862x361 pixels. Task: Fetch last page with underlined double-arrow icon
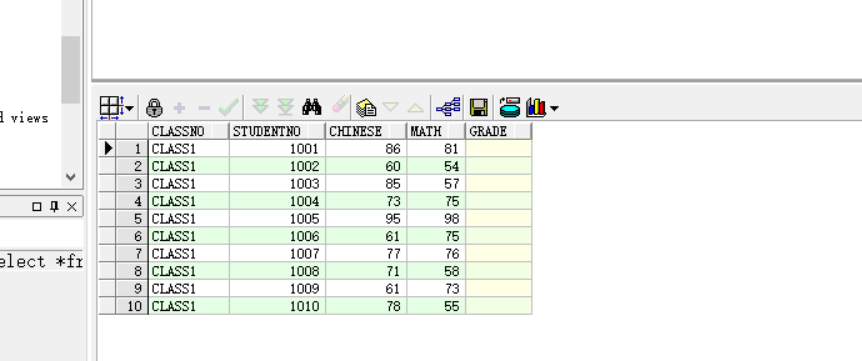[285, 107]
